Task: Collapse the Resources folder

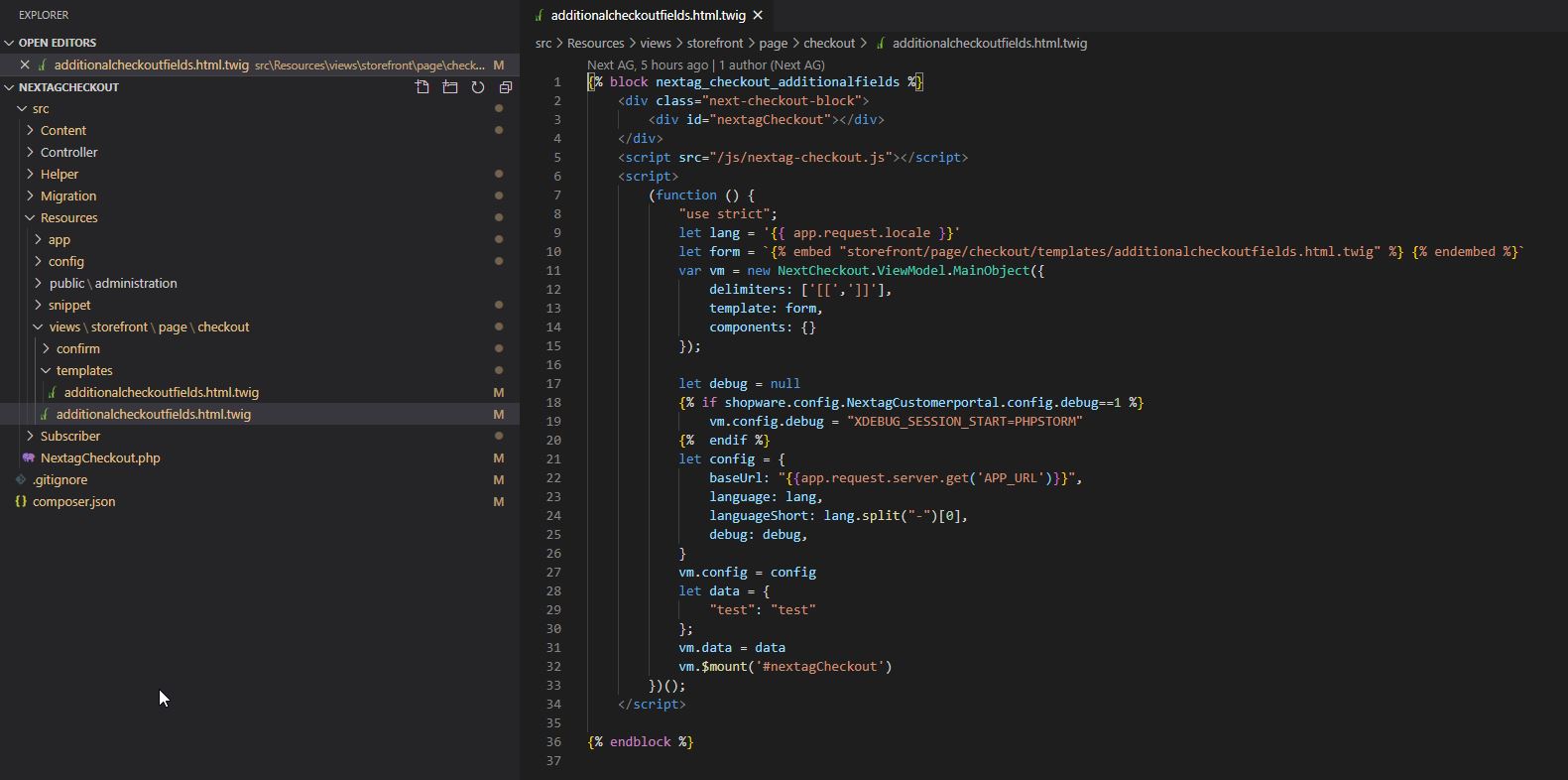Action: click(30, 218)
